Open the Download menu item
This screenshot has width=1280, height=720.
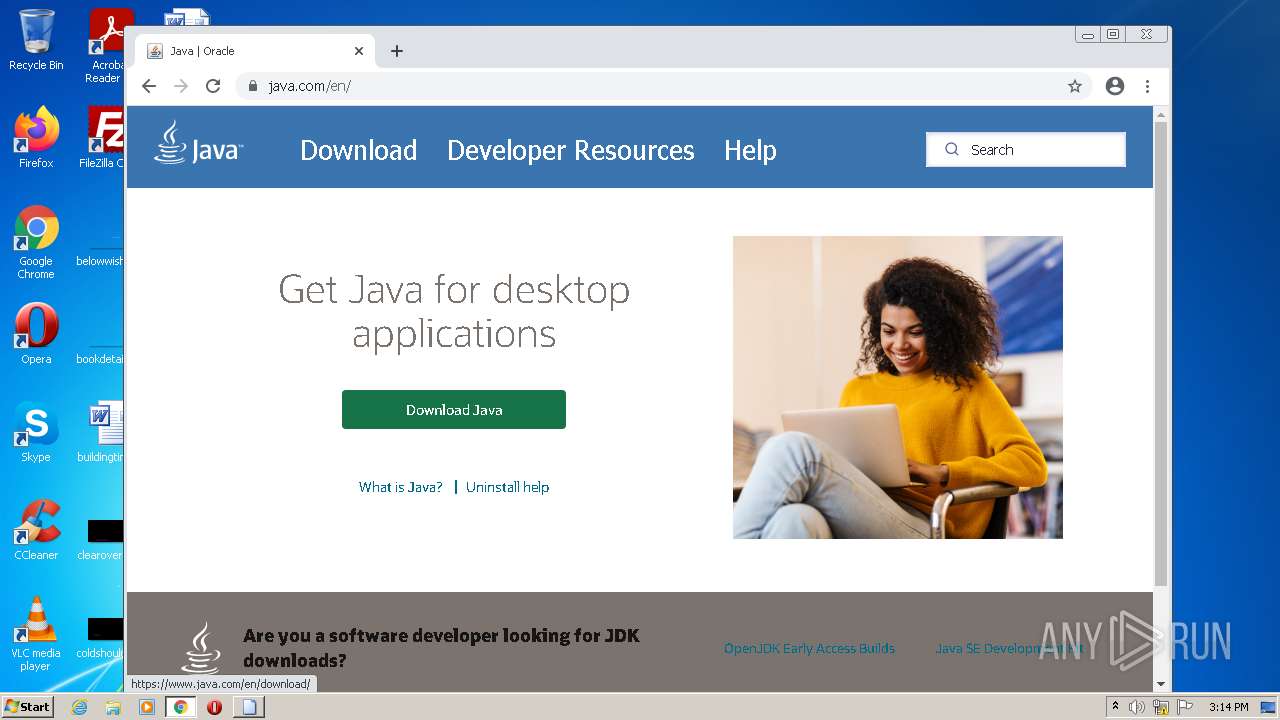pyautogui.click(x=358, y=150)
